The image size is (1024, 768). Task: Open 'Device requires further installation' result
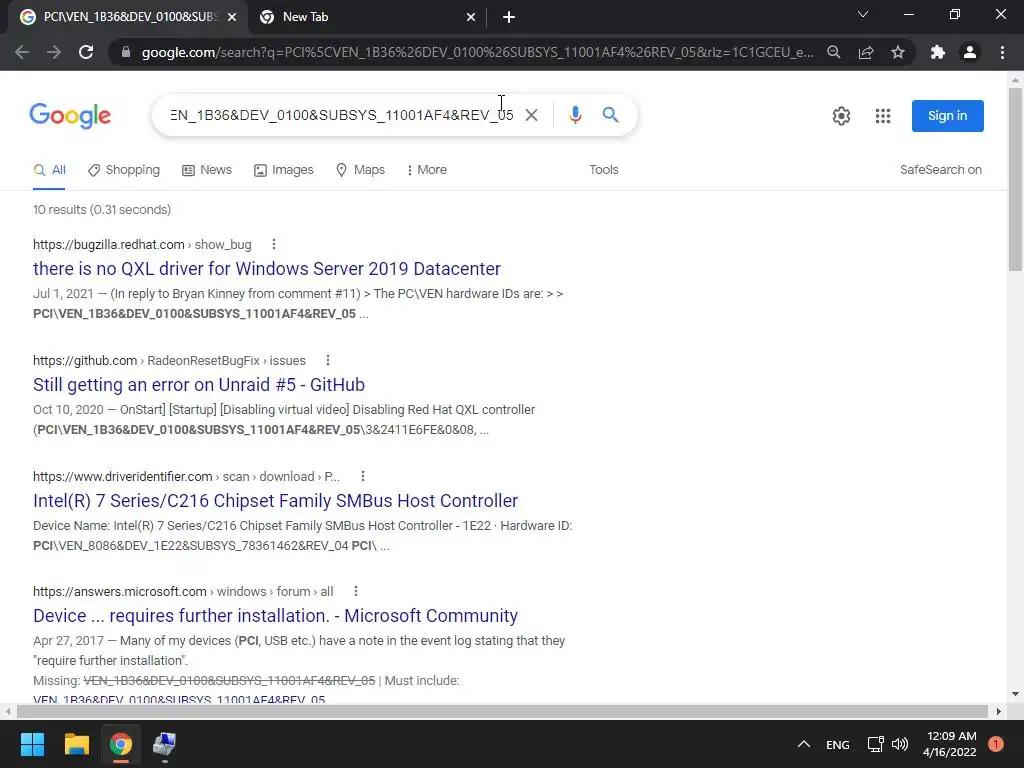(275, 615)
